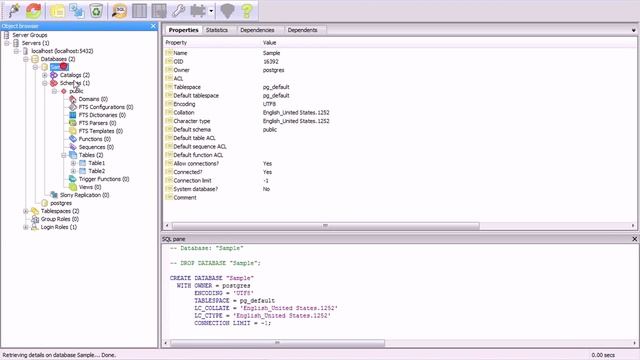Expand the Login Roles (1) node

(26, 227)
